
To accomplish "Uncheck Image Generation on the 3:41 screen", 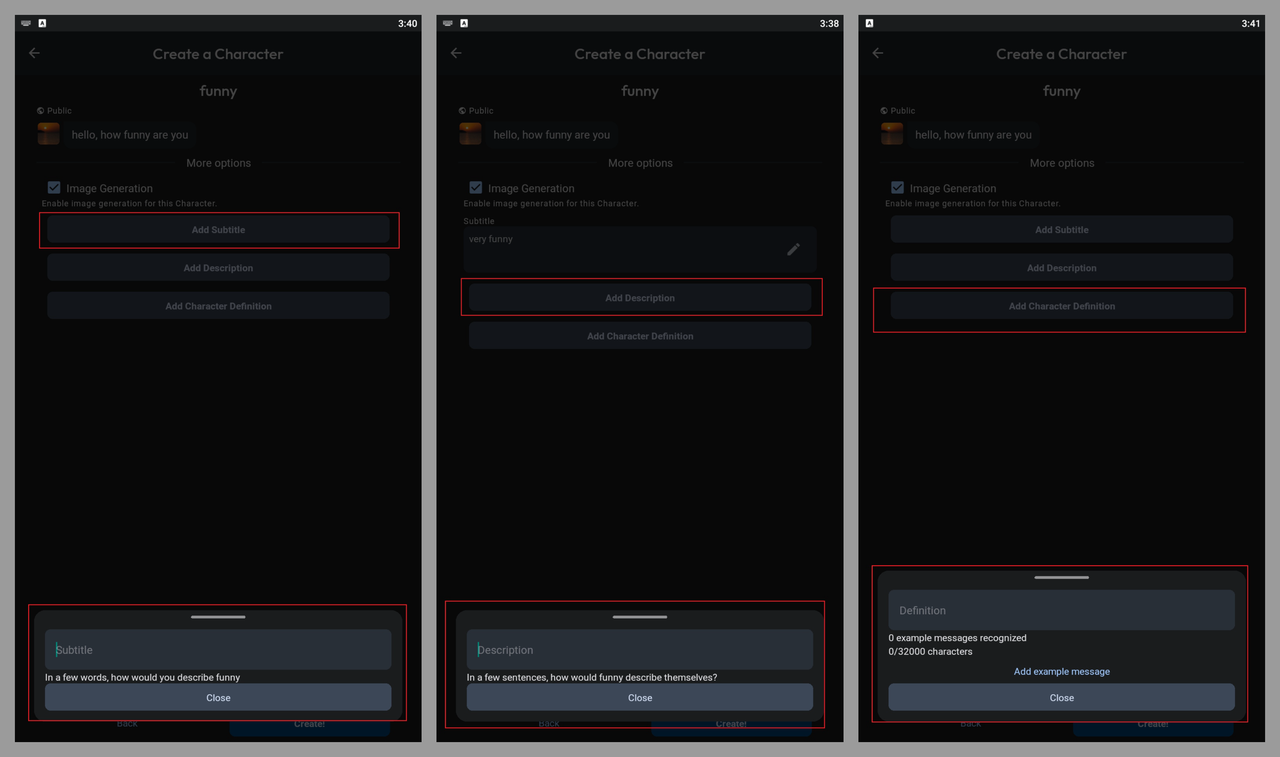I will point(898,188).
